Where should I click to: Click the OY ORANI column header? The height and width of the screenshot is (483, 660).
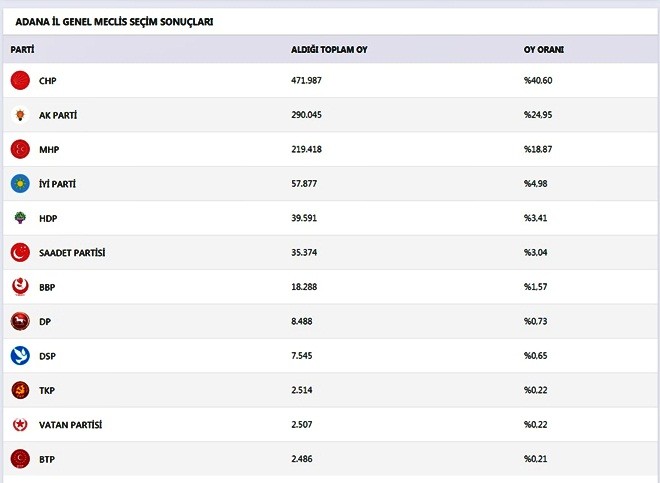pos(544,49)
